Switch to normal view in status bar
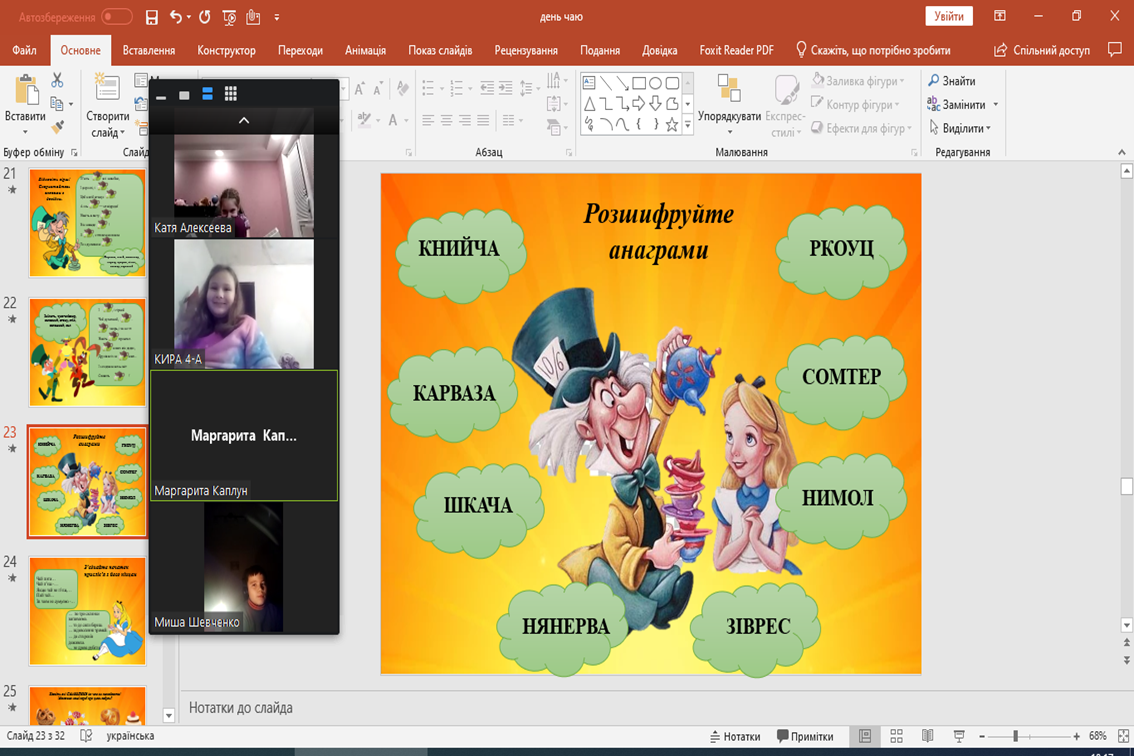 (x=864, y=736)
